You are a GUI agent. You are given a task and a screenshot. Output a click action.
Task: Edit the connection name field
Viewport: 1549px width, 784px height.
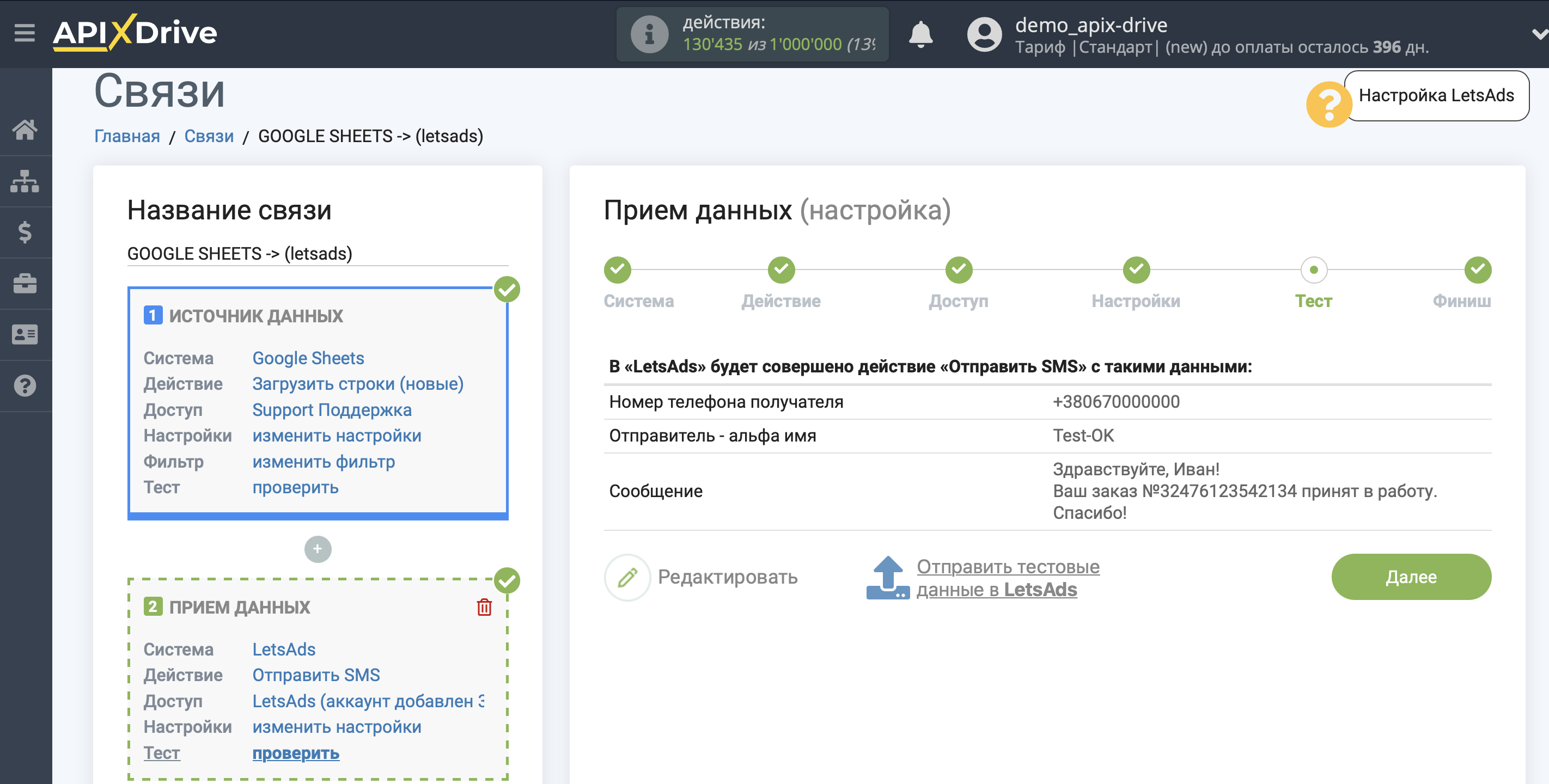(318, 254)
